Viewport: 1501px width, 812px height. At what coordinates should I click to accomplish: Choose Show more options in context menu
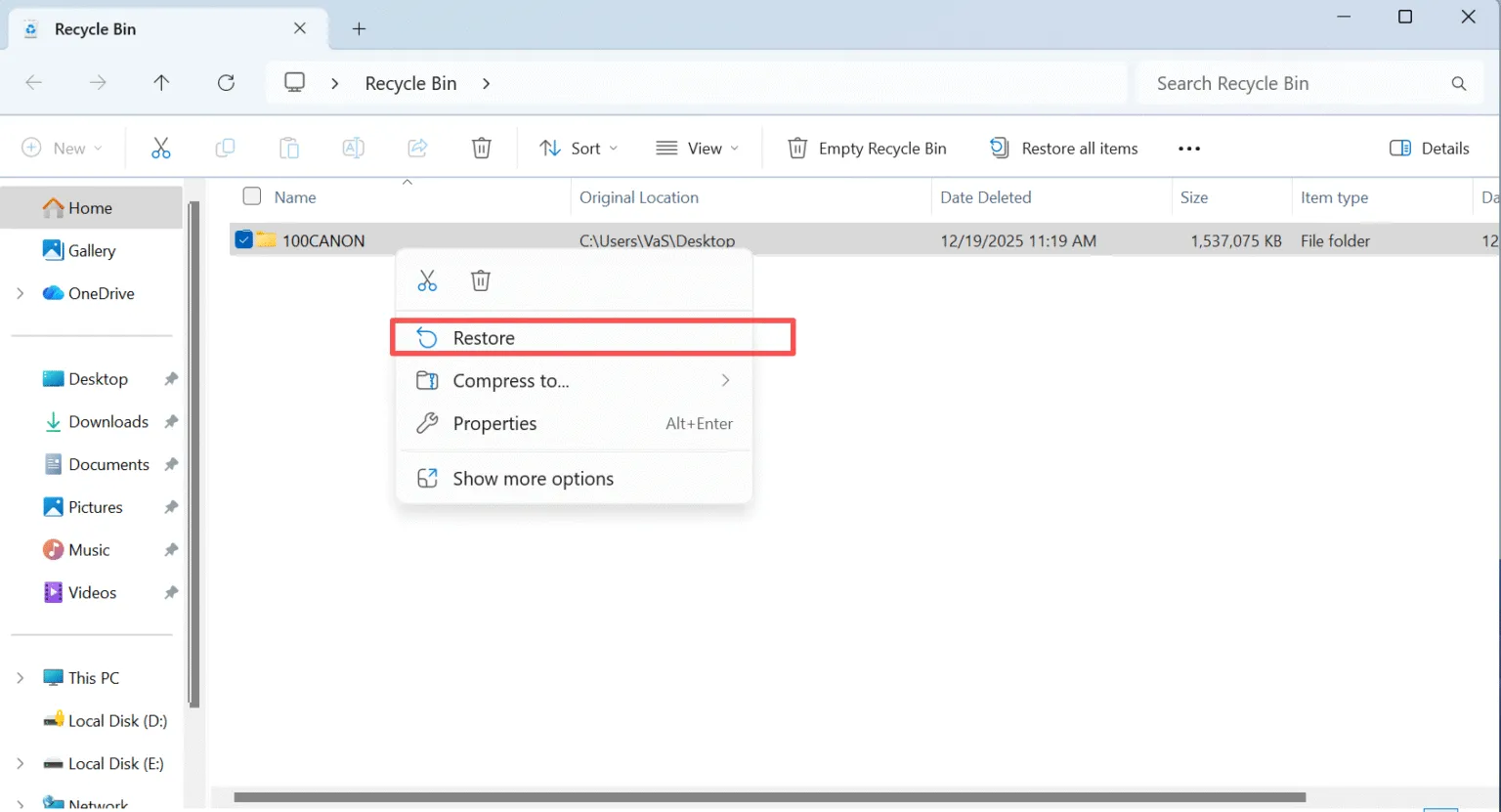pyautogui.click(x=533, y=479)
